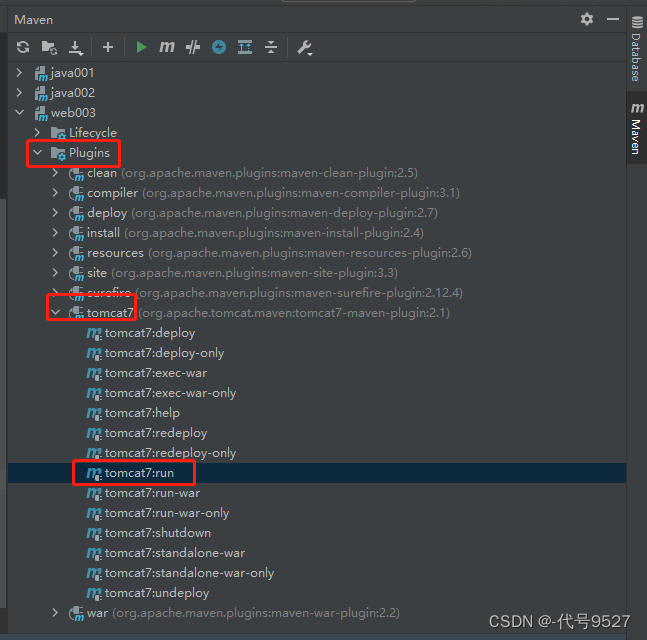Screen dimensions: 647x640
Task: Run Maven build green arrow
Action: [x=141, y=47]
